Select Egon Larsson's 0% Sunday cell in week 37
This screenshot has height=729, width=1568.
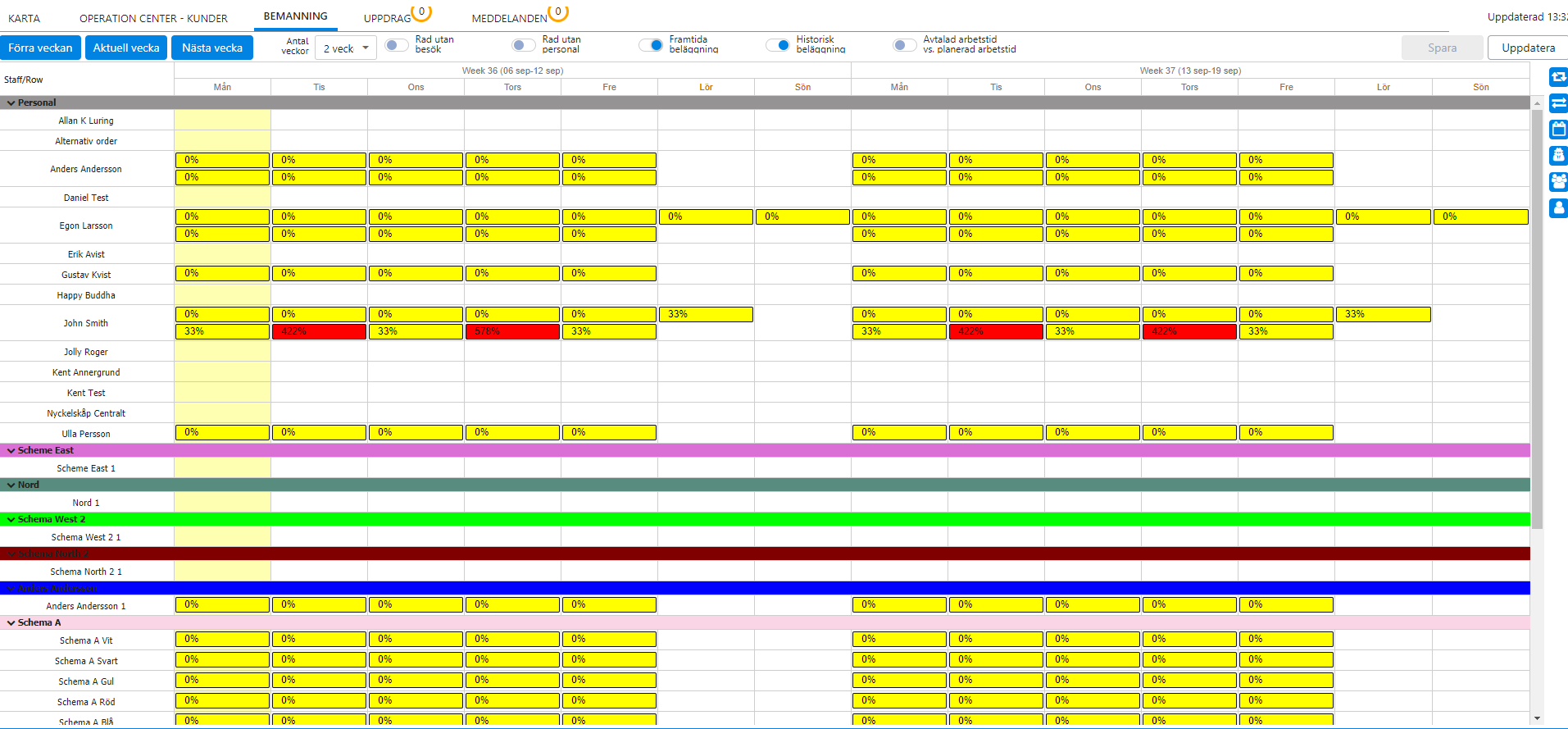1481,216
